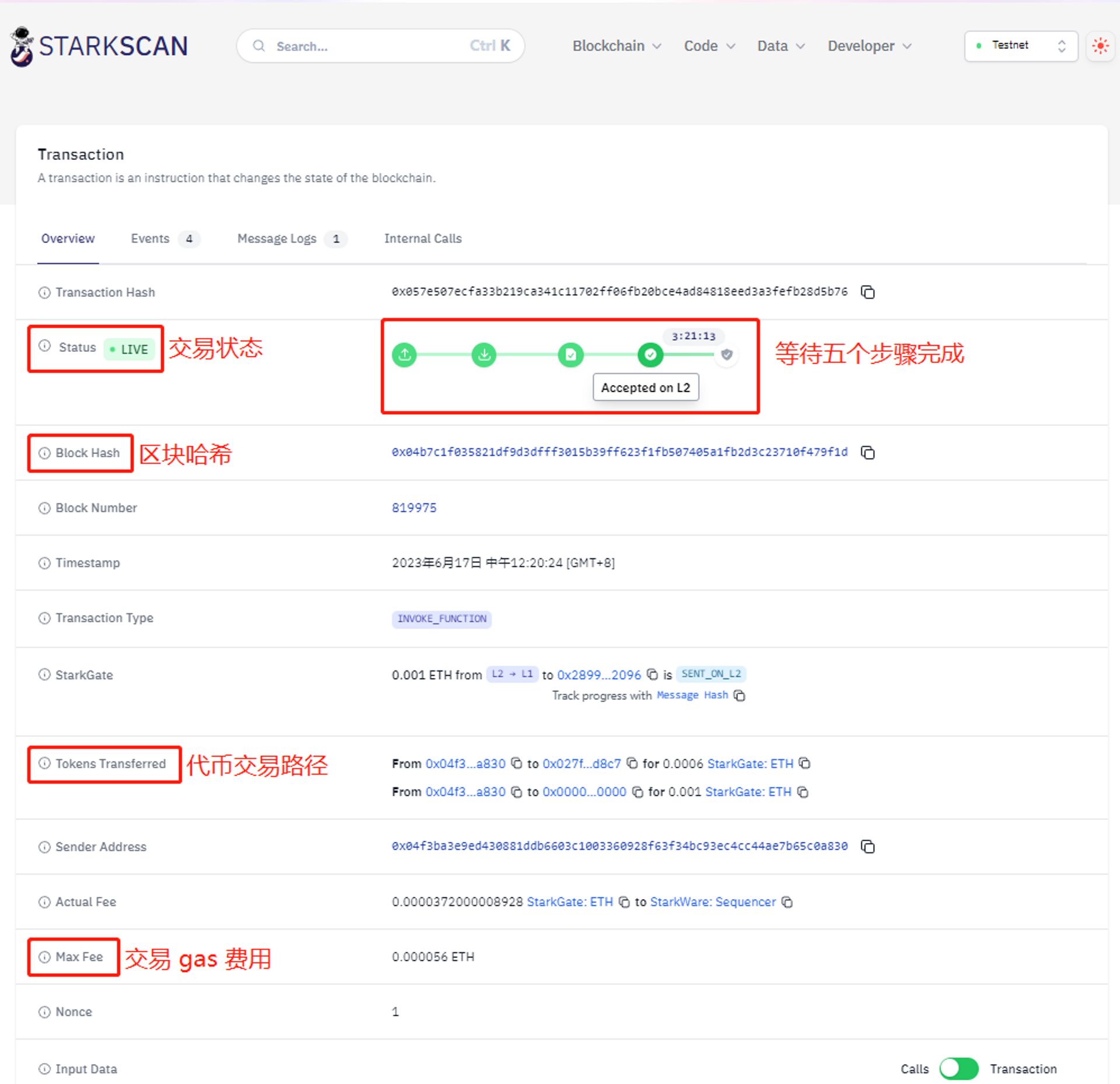The width and height of the screenshot is (1120, 1084).
Task: Click the sun icon to switch theme
Action: click(1100, 46)
